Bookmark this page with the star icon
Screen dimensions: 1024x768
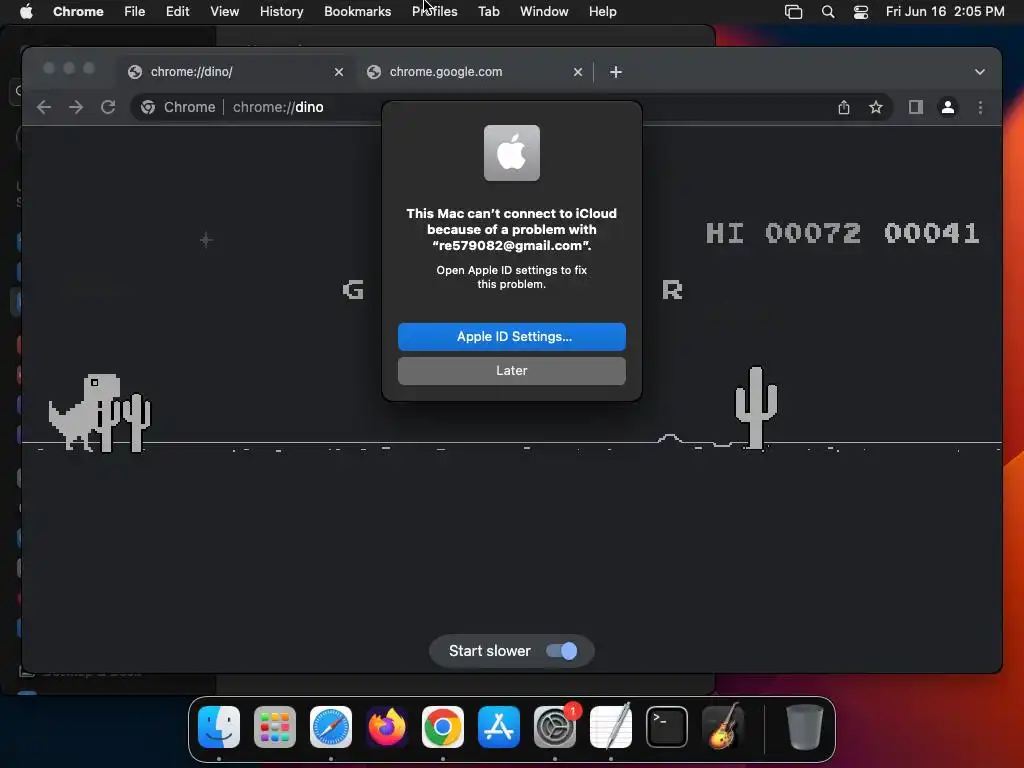click(876, 107)
